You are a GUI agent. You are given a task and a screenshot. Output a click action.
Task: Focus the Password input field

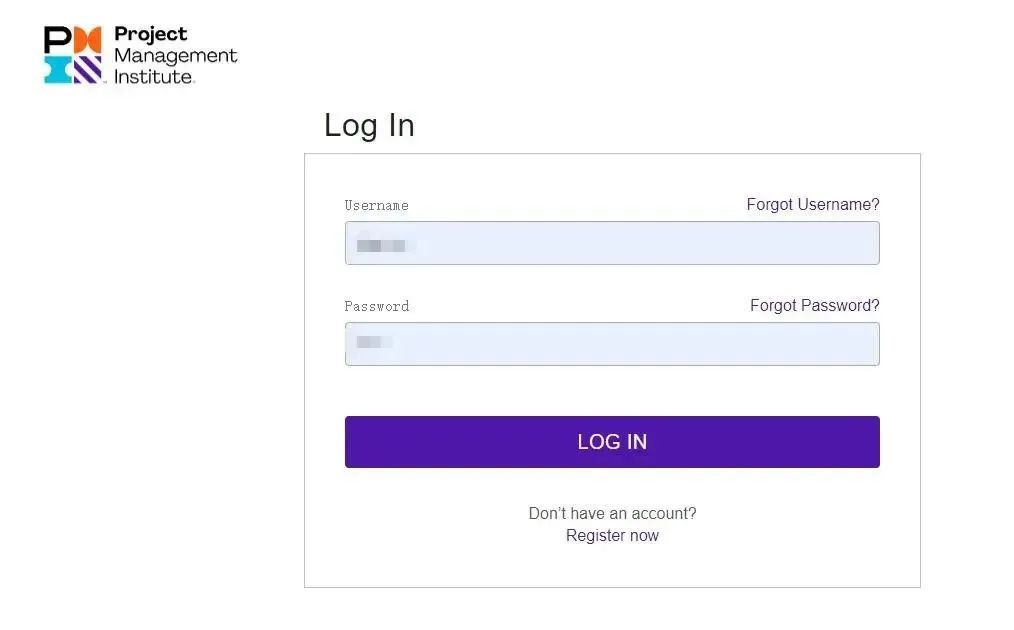tap(640, 344)
